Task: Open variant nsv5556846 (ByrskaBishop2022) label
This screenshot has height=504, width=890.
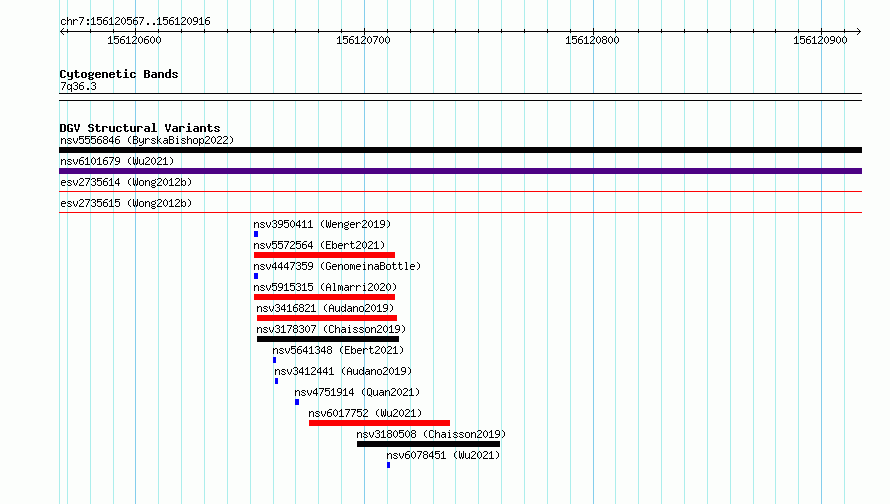Action: [x=147, y=140]
